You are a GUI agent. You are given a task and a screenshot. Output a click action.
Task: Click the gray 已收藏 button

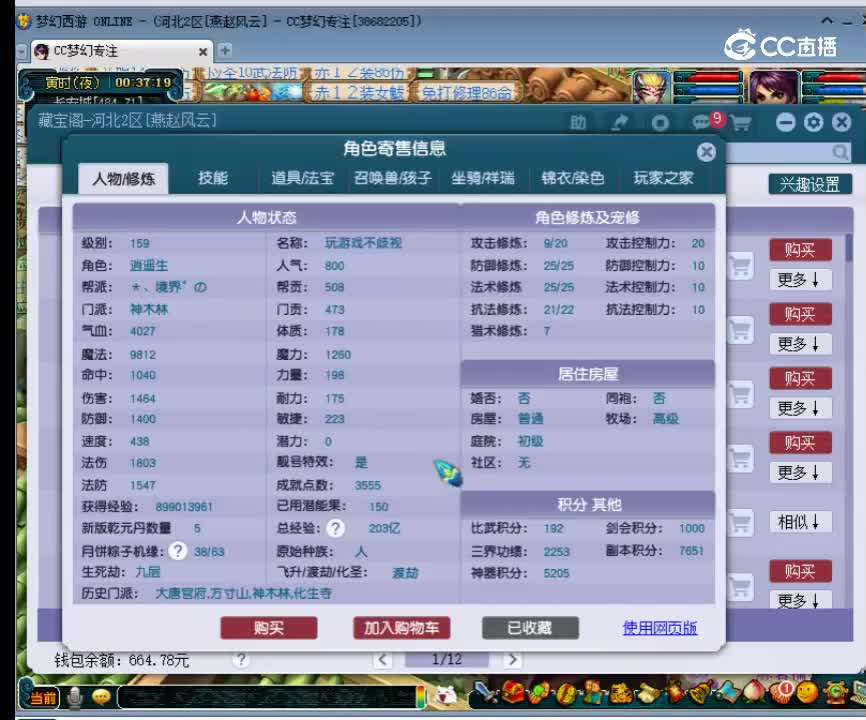530,628
